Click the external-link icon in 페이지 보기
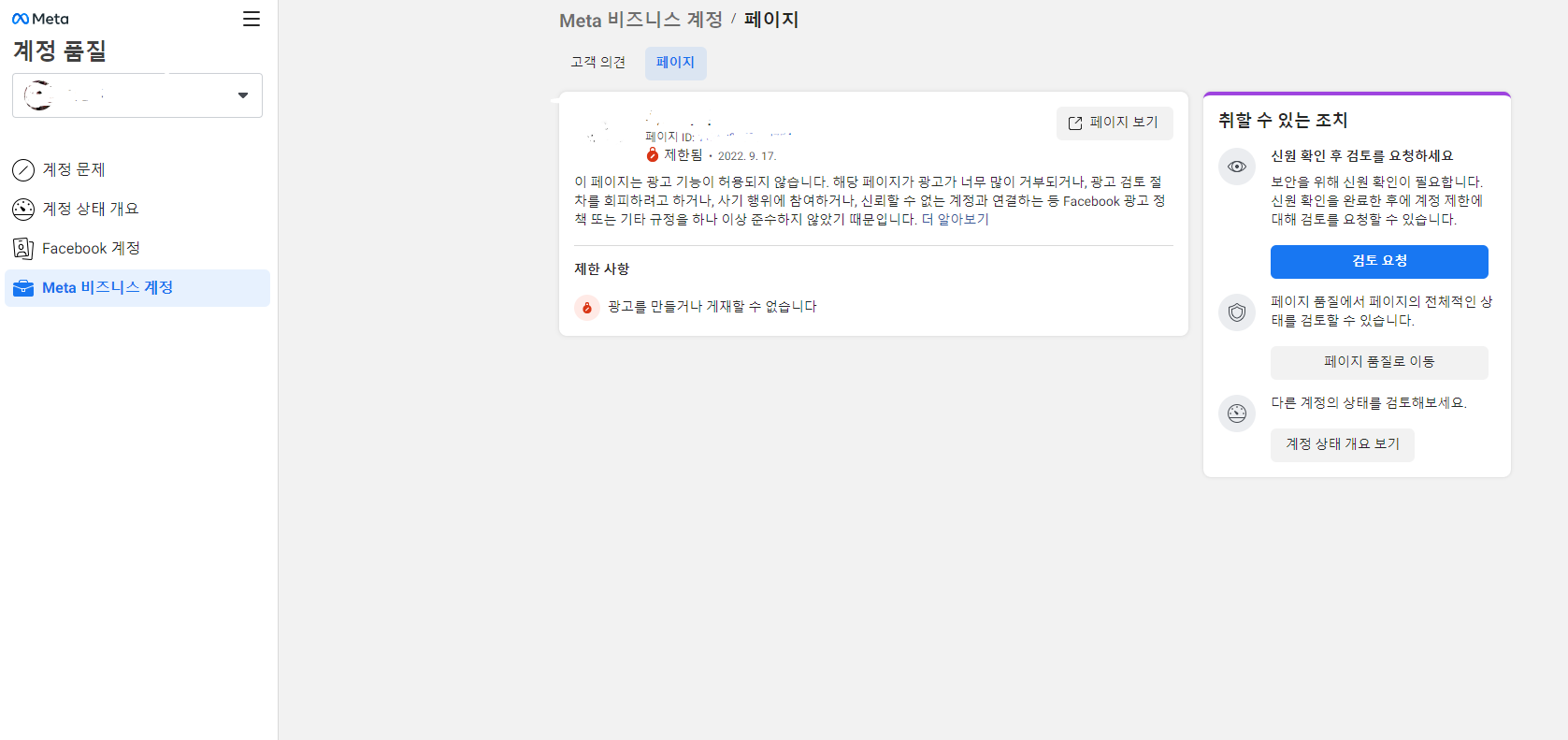Viewport: 1568px width, 740px height. coord(1075,123)
